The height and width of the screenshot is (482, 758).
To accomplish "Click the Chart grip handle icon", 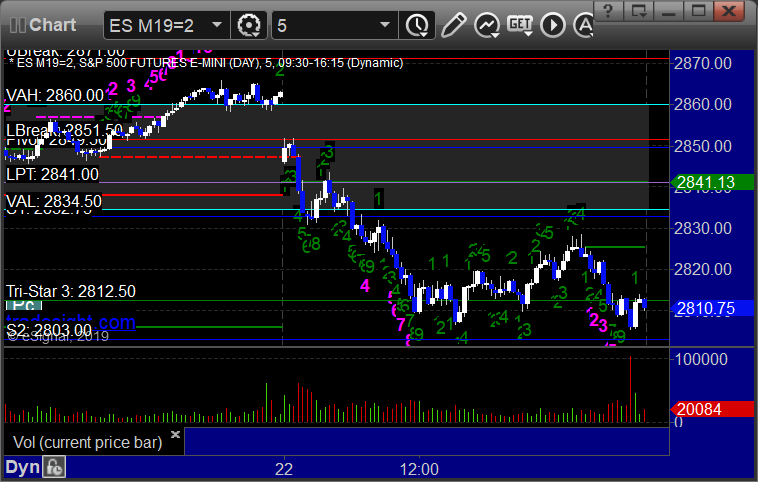I will (17, 25).
